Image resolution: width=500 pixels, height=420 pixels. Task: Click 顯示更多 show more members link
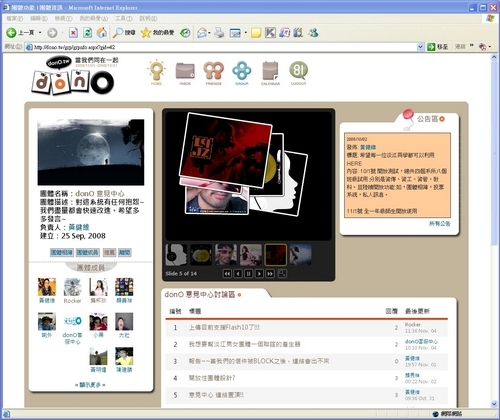tap(90, 385)
